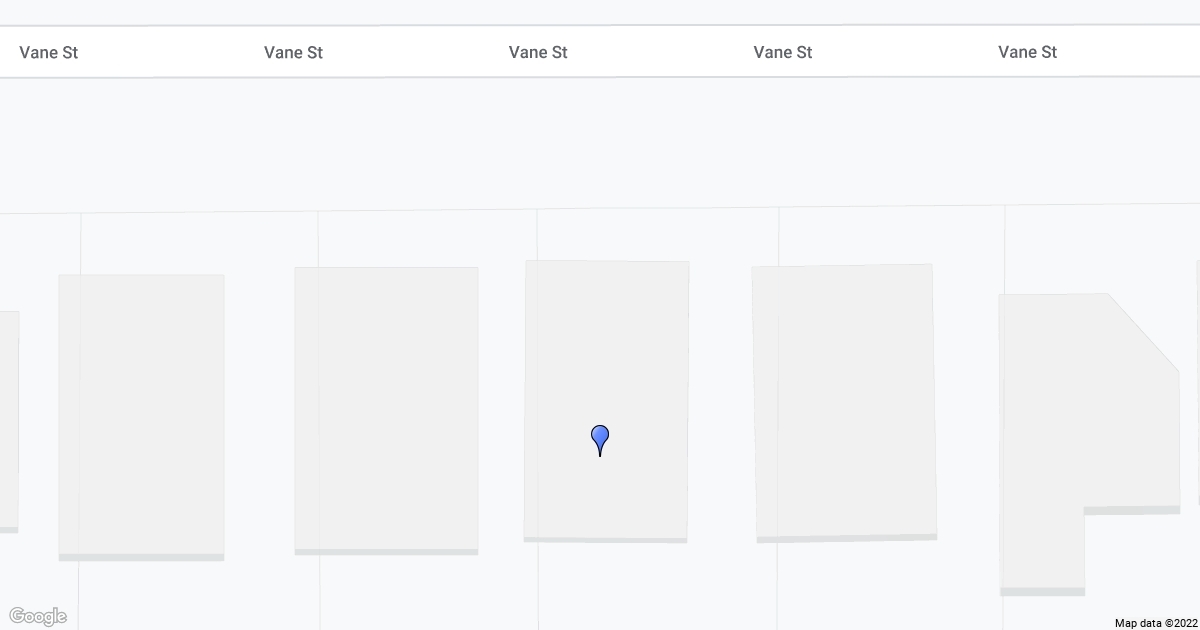
Task: Click the blue map pin marker
Action: (x=600, y=440)
